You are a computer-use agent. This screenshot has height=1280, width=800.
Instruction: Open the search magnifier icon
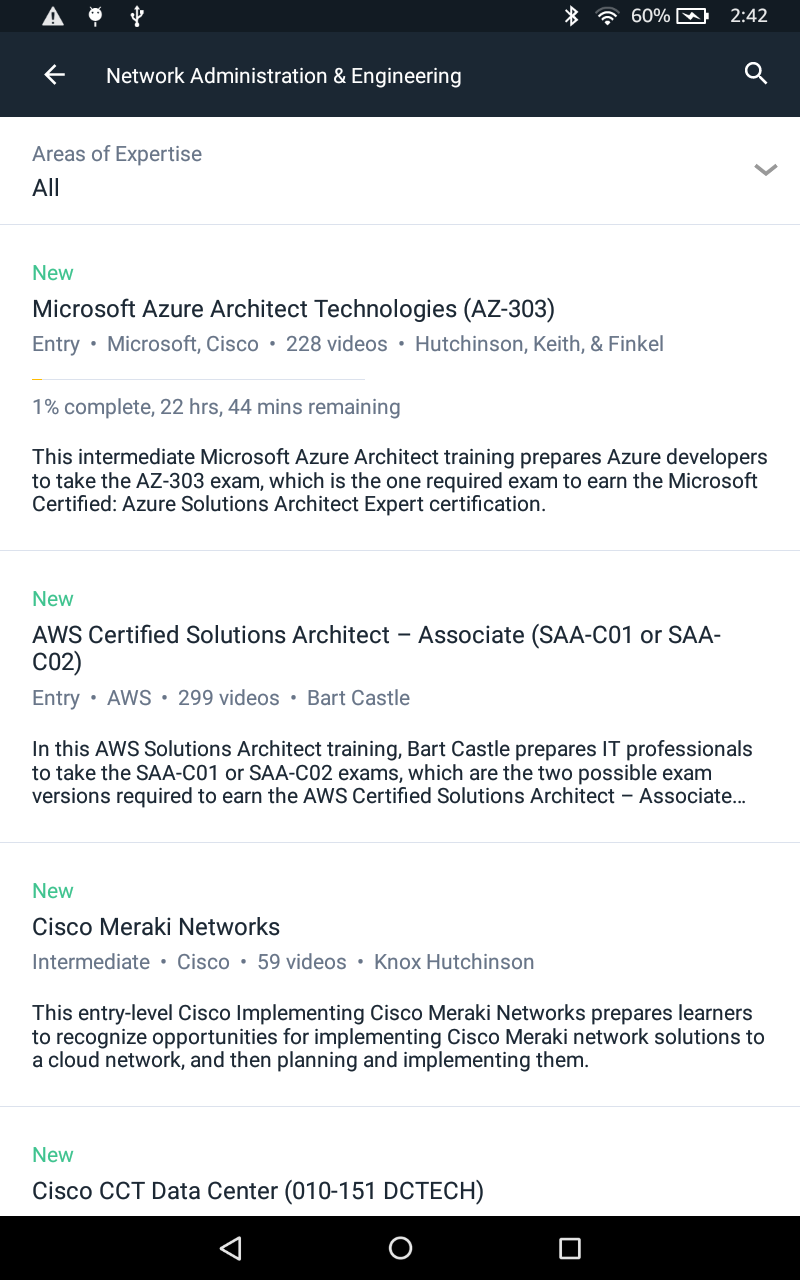click(756, 74)
